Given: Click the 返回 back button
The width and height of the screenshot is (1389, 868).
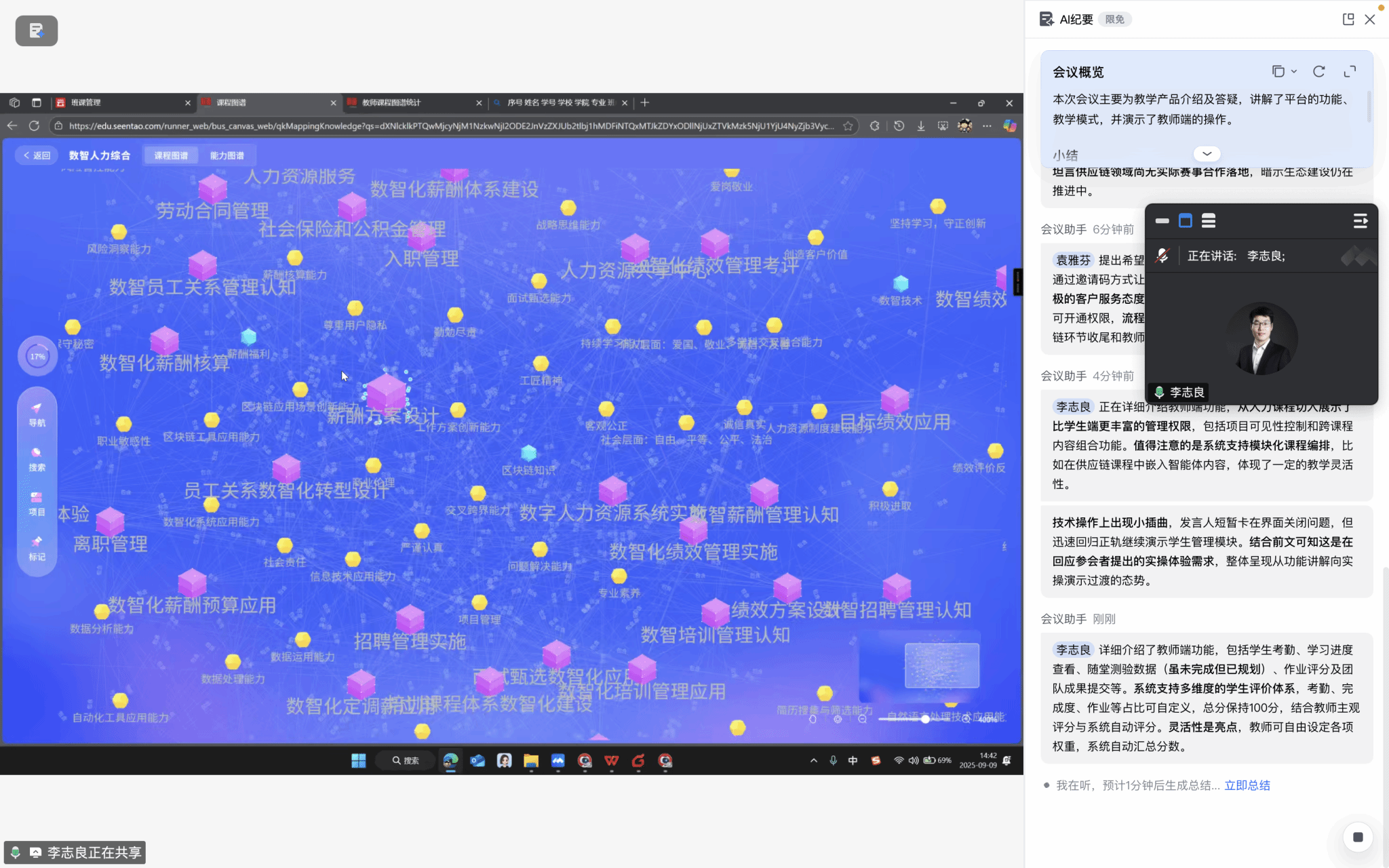Looking at the screenshot, I should (37, 155).
